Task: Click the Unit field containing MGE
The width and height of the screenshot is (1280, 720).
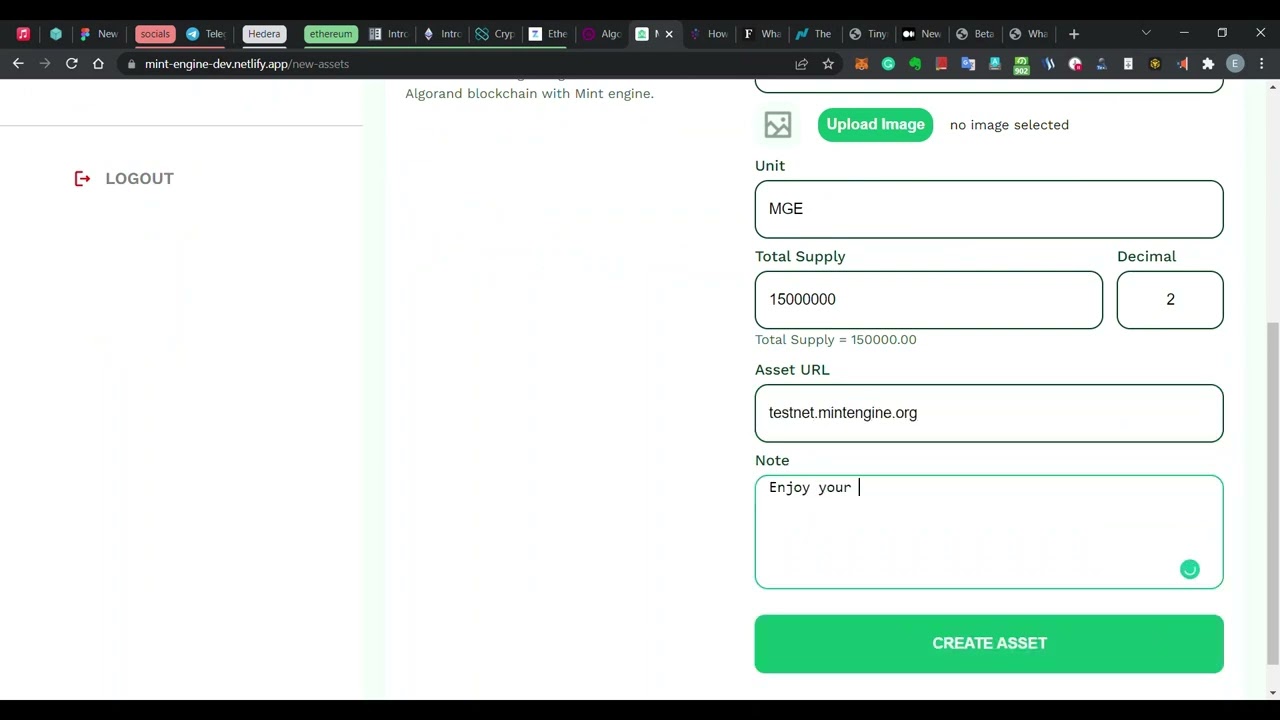Action: pos(989,209)
